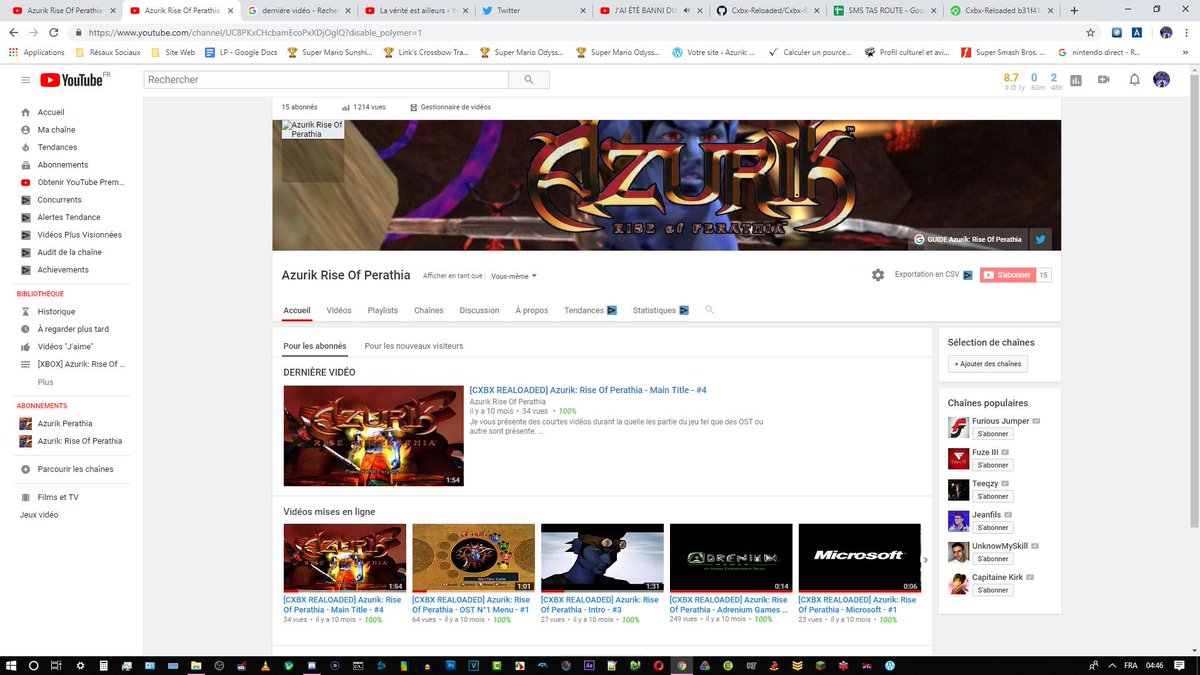Subscribe to Fuze III
The image size is (1200, 675).
(992, 465)
